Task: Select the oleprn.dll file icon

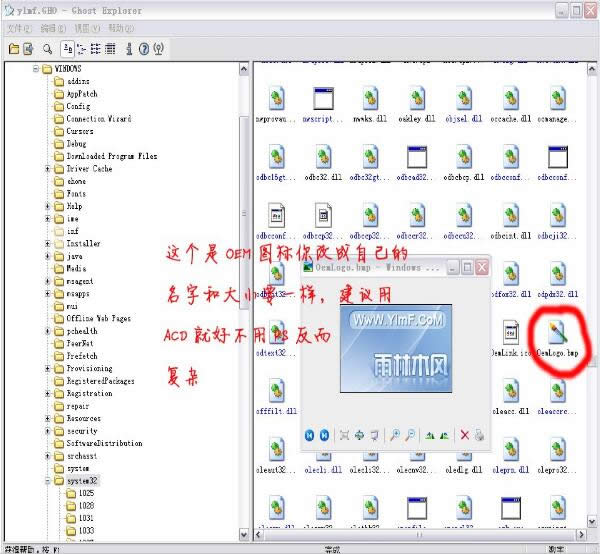Action: (x=510, y=449)
